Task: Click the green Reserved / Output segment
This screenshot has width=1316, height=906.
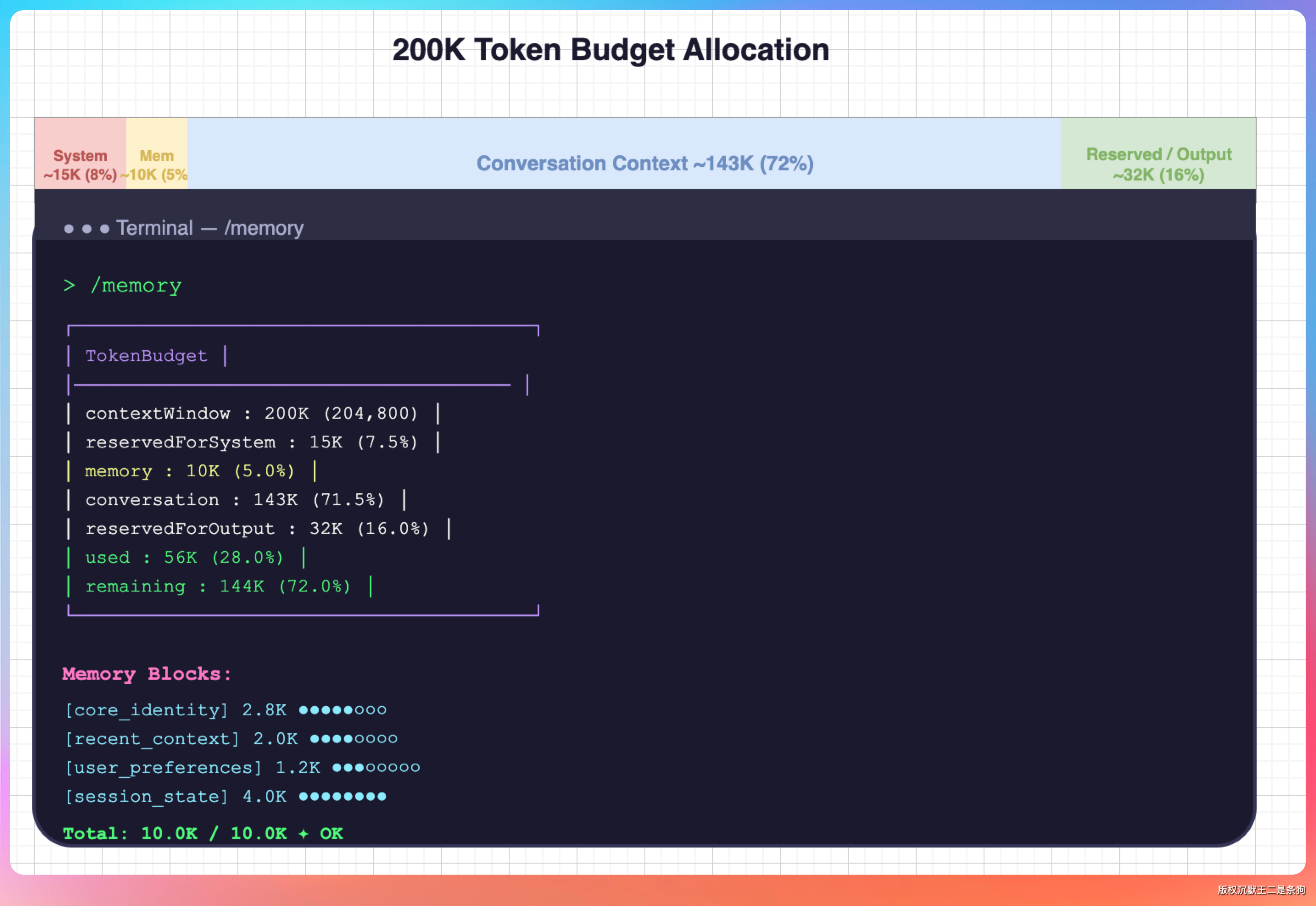Action: click(x=1158, y=164)
